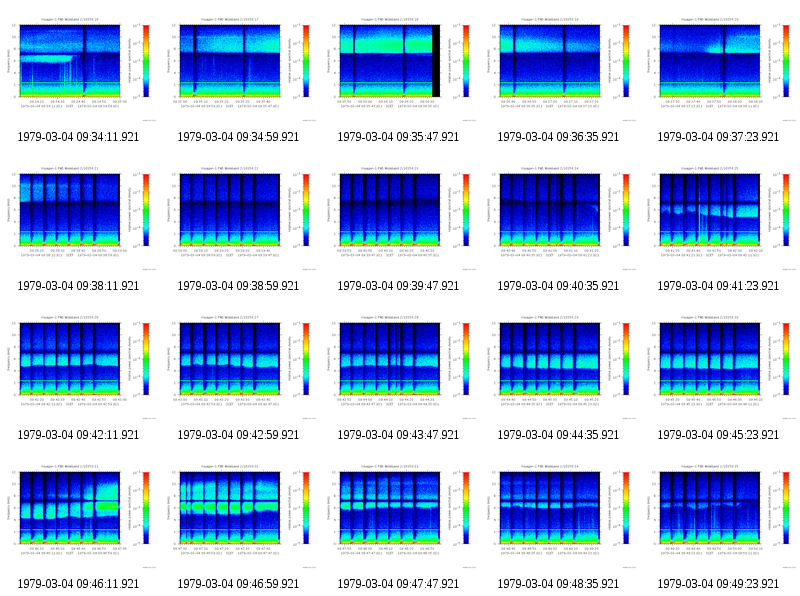This screenshot has height=596, width=800.
Task: Click caption text '1979-03-04 09:46:11.921'
Action: (x=78, y=584)
